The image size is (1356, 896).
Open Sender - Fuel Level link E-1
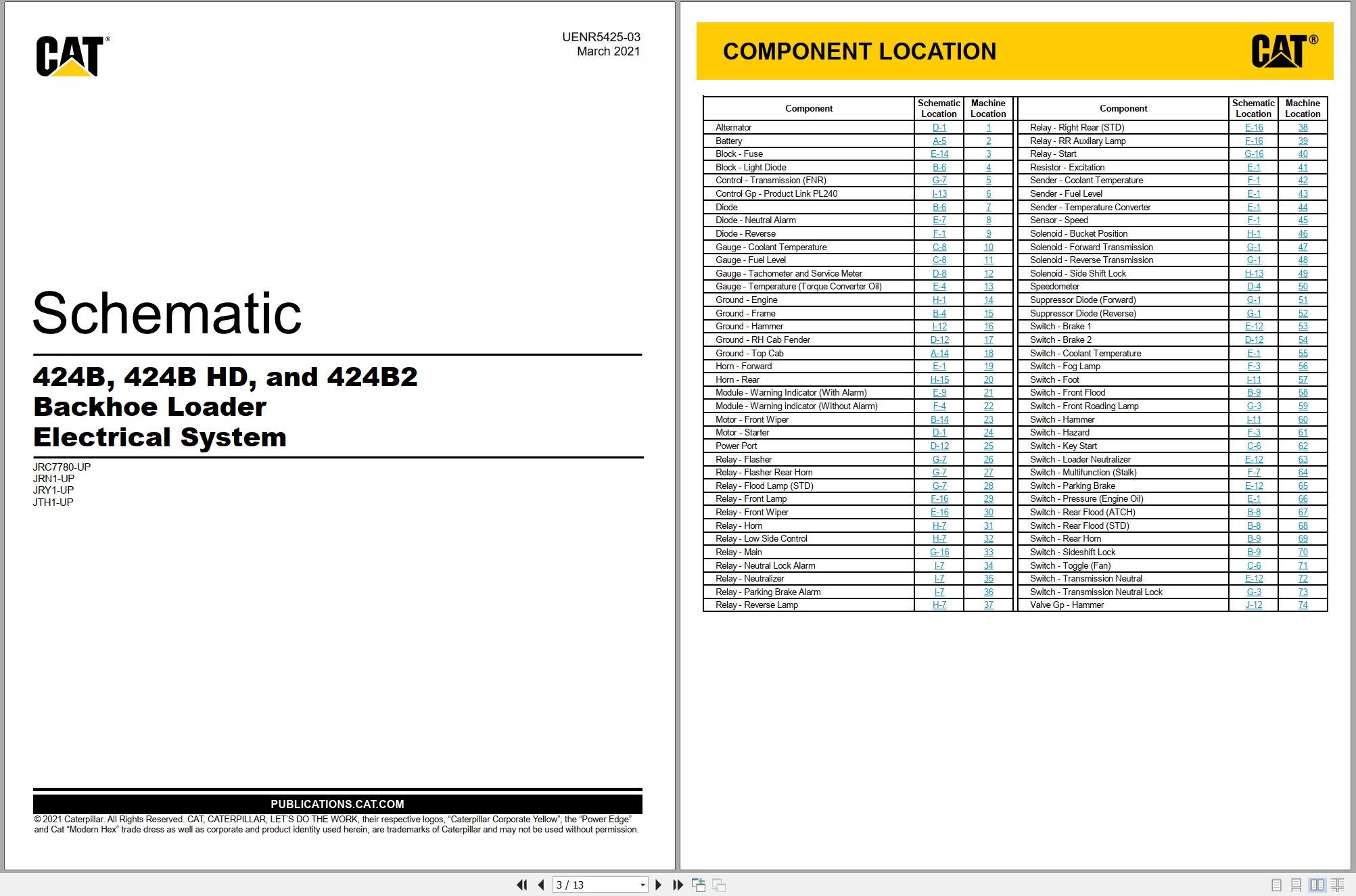(1254, 193)
